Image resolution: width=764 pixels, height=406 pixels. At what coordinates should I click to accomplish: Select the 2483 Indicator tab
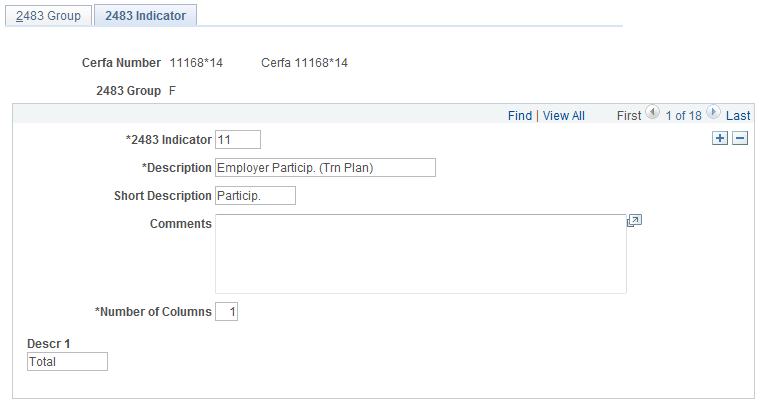tap(145, 16)
